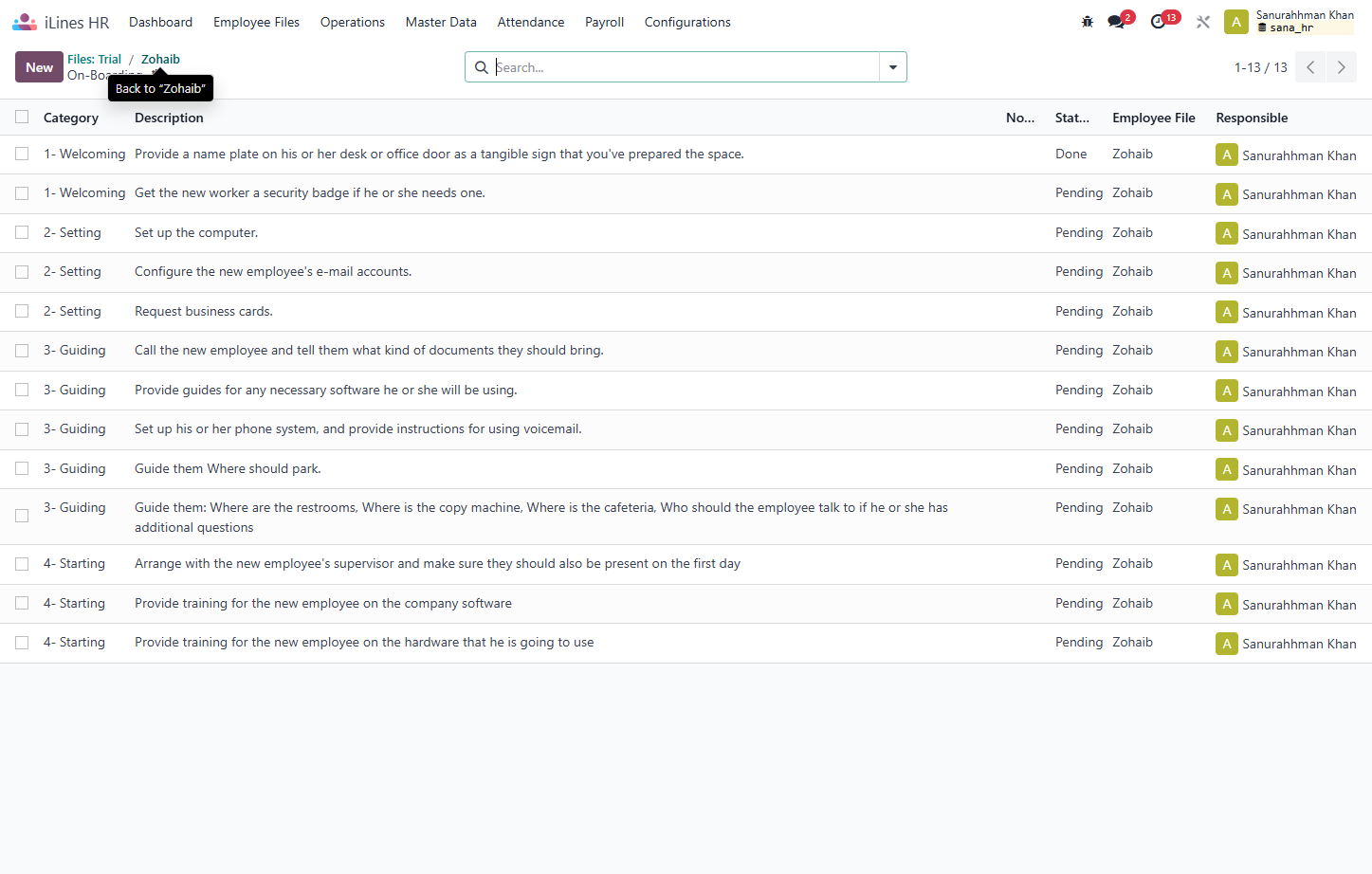This screenshot has width=1372, height=874.
Task: Open user avatar in the top bar
Action: (1236, 22)
